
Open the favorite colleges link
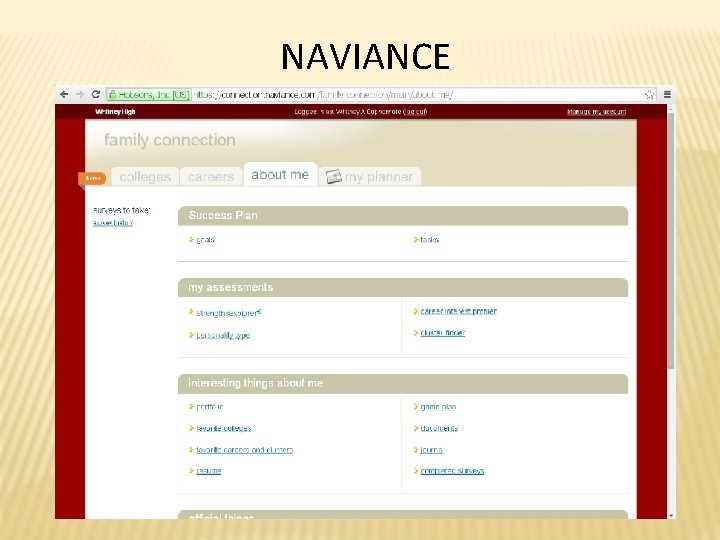224,428
